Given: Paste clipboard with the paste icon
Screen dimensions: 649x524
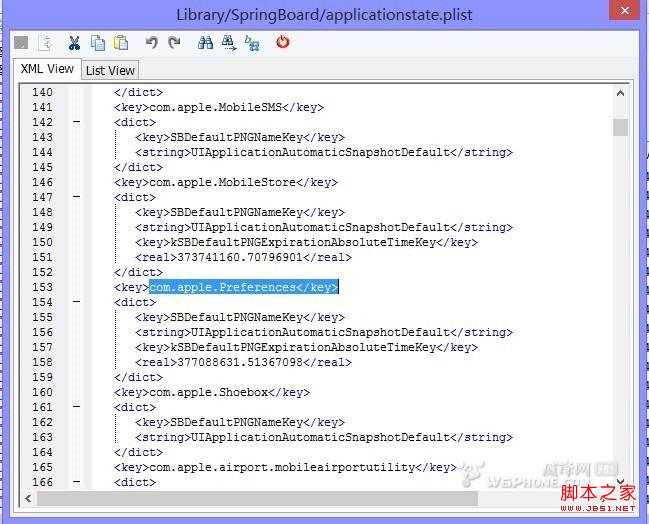Looking at the screenshot, I should [121, 43].
